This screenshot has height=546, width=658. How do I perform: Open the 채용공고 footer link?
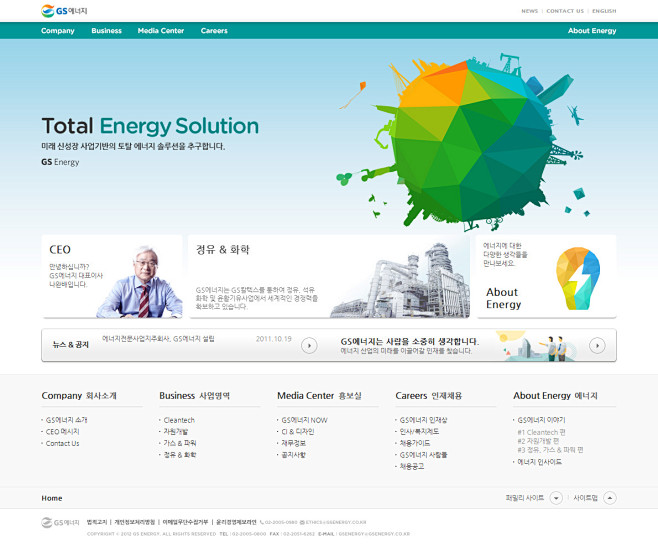pos(412,466)
